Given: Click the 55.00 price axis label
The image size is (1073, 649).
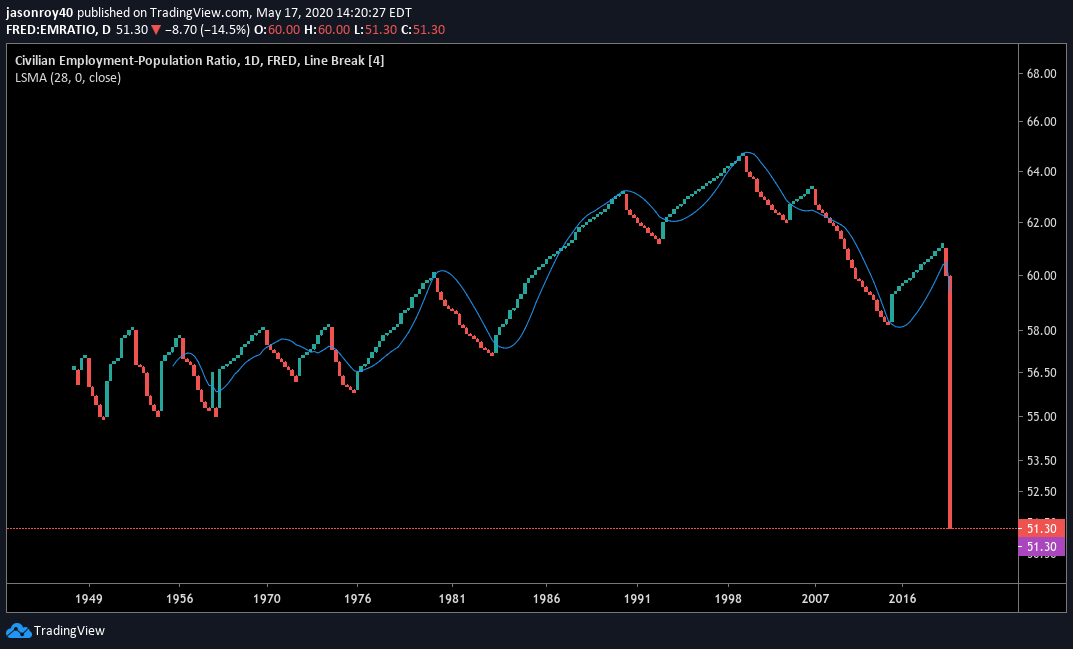Looking at the screenshot, I should (1042, 416).
